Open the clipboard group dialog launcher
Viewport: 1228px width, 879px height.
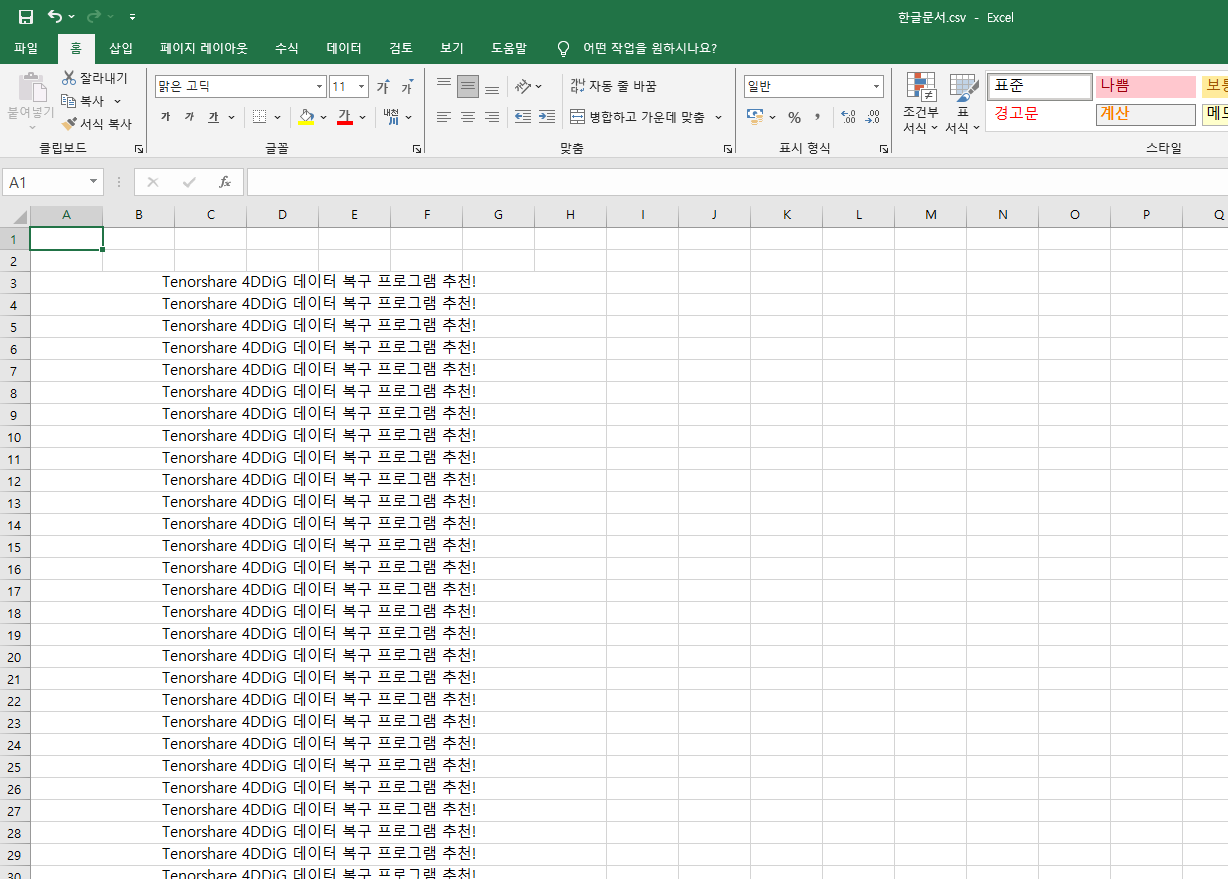[x=139, y=148]
